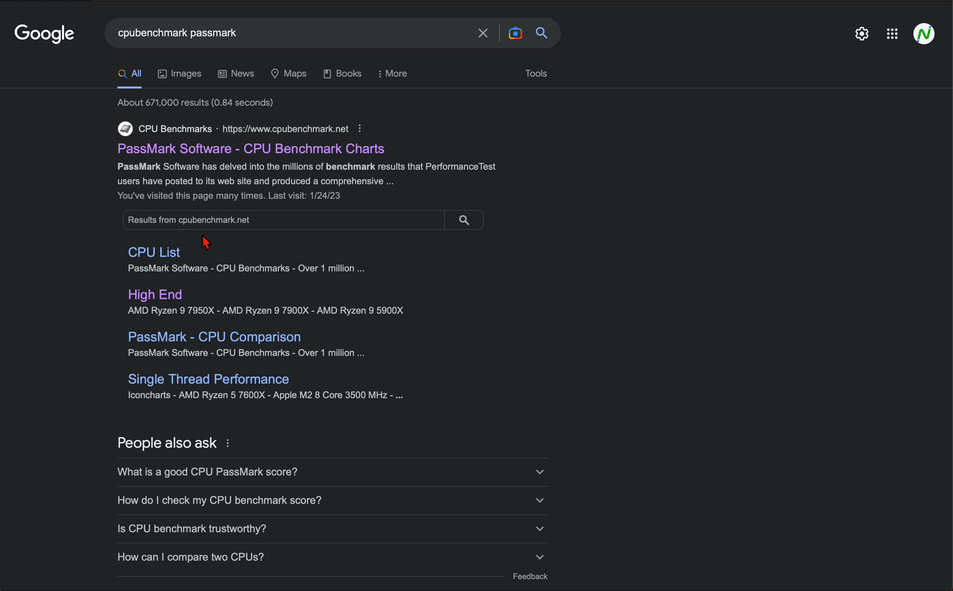953x591 pixels.
Task: Switch to the Books tab
Action: (x=342, y=74)
